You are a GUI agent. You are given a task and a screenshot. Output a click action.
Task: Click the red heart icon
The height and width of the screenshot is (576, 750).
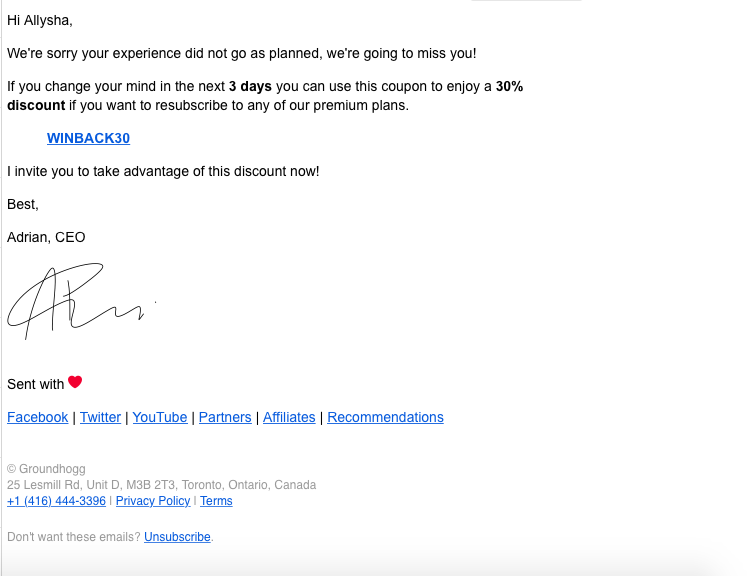75,382
